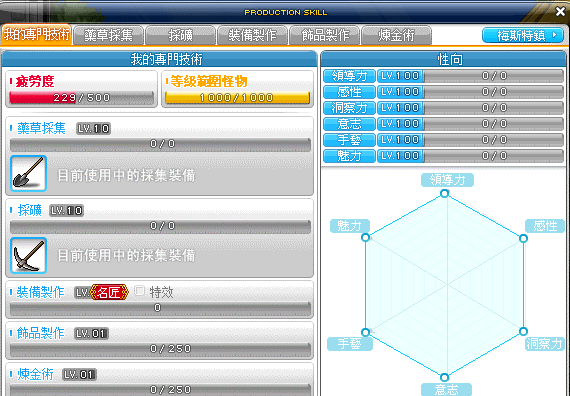
Task: Click the 飾品製作 0/250 progress bar
Action: [x=160, y=349]
